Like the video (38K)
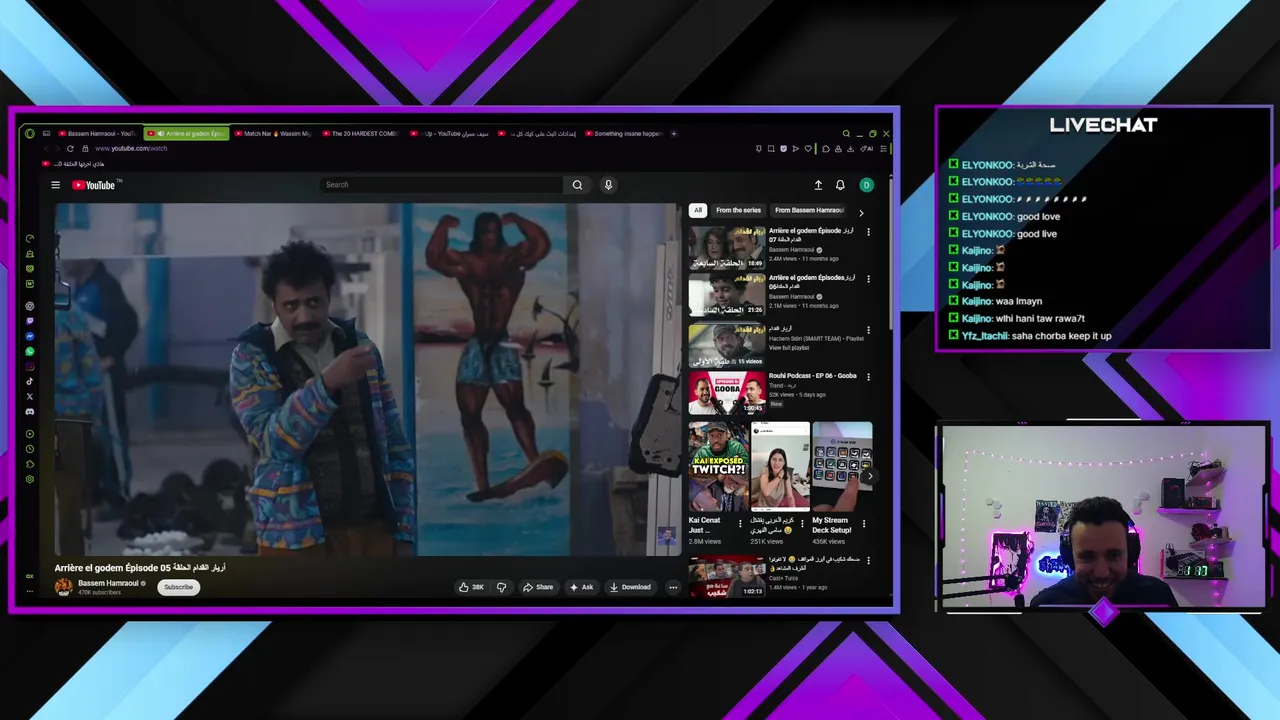Image resolution: width=1280 pixels, height=720 pixels. click(x=471, y=587)
